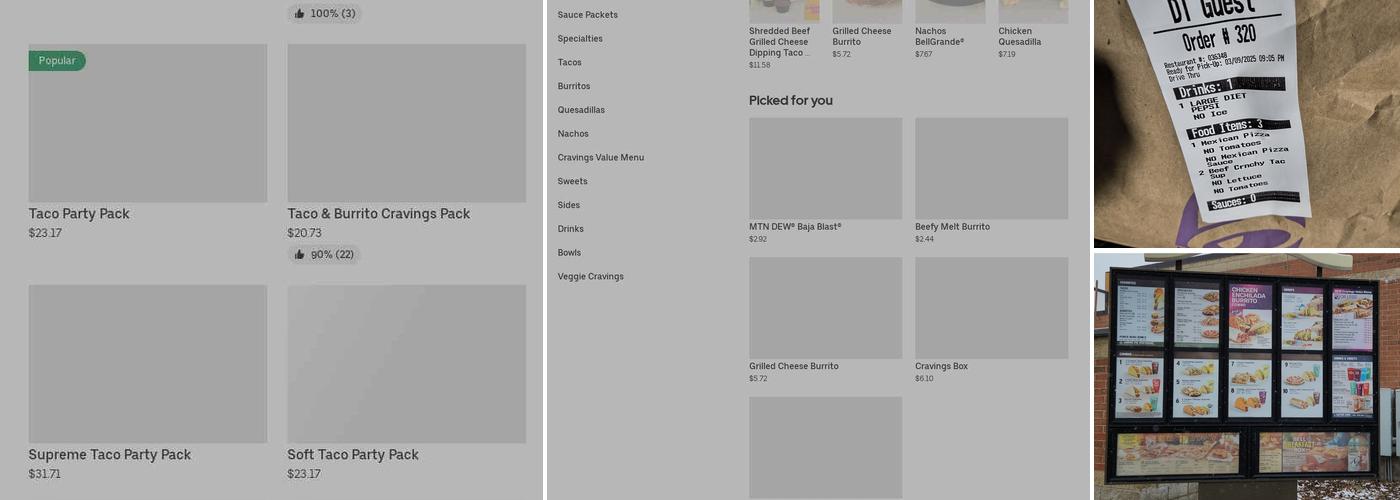
Task: Jump to the Tacos category
Action: click(x=569, y=62)
